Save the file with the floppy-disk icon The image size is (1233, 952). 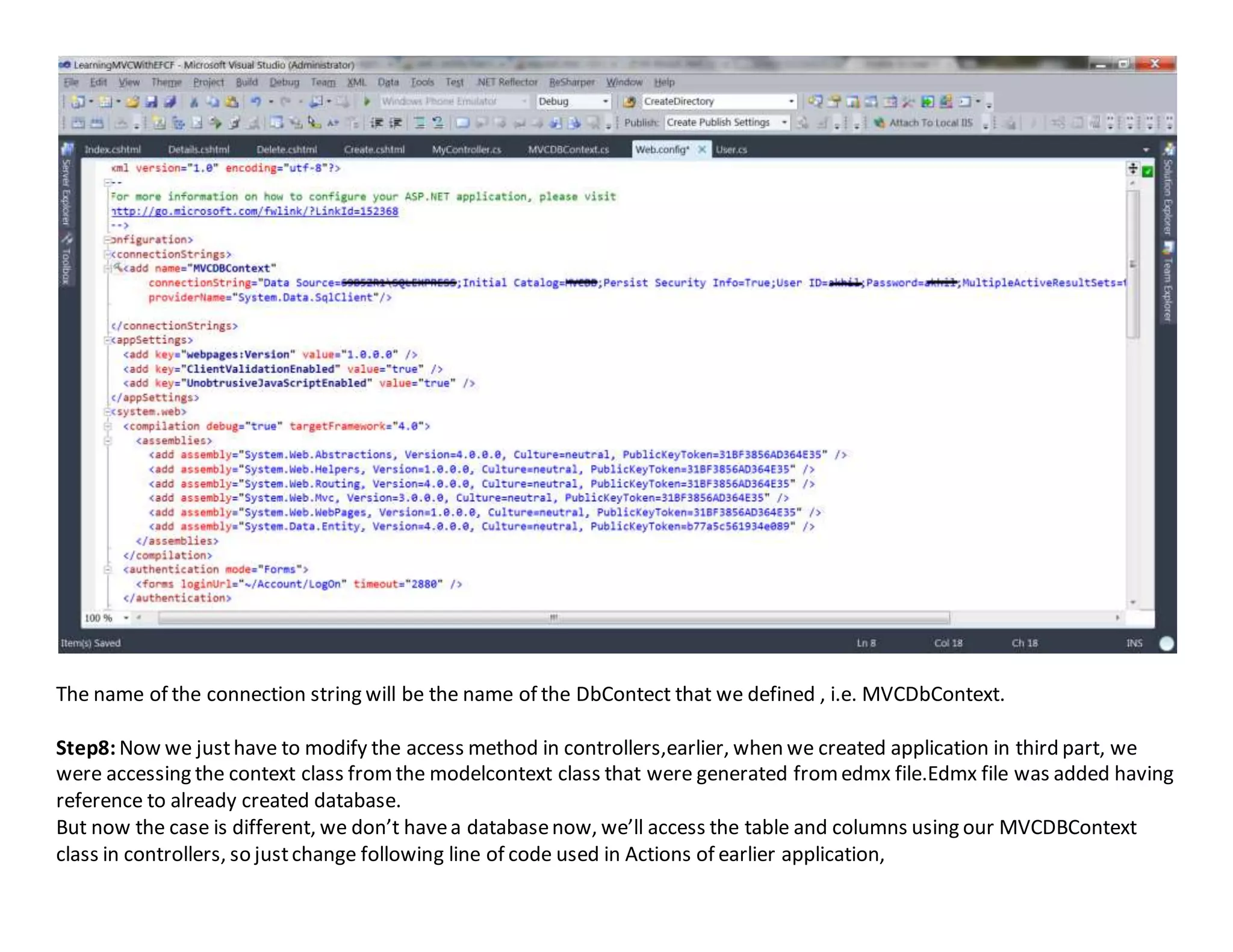(x=152, y=102)
